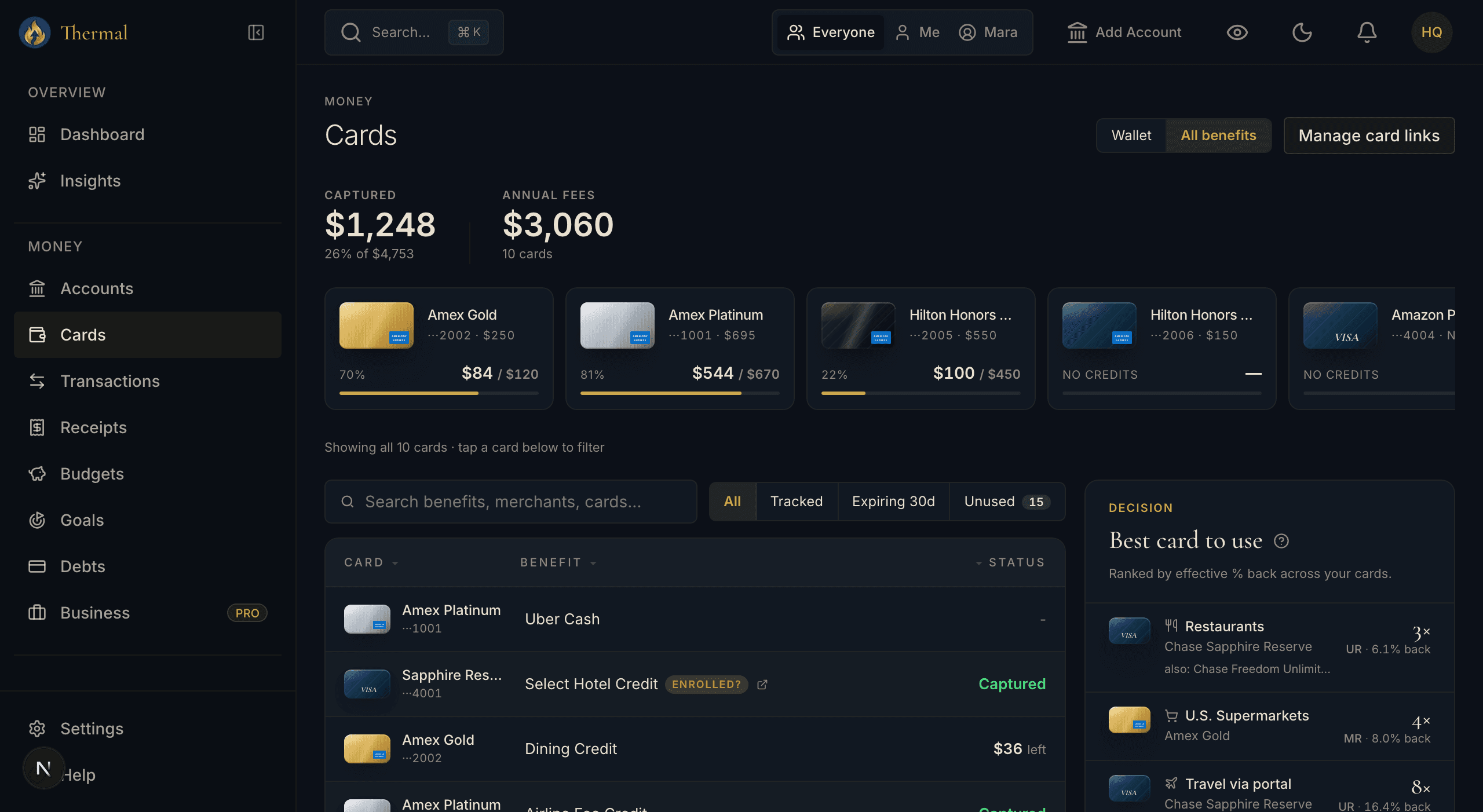
Task: Click the Transactions arrows icon
Action: tap(37, 381)
